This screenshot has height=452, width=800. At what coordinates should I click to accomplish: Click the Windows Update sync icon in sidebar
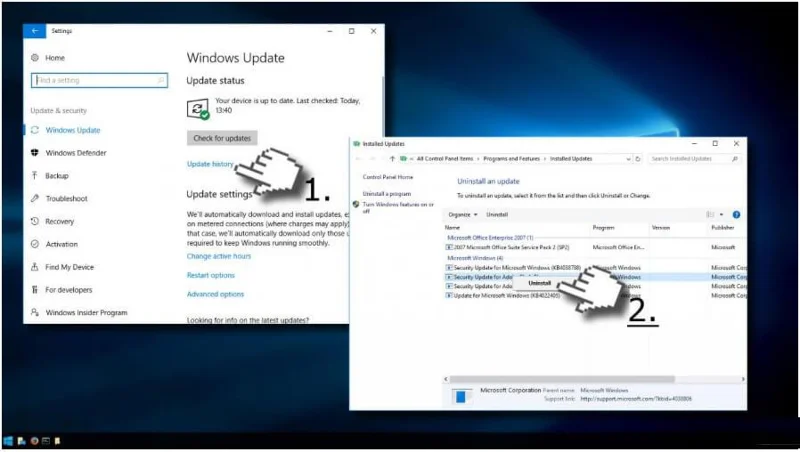(35, 130)
